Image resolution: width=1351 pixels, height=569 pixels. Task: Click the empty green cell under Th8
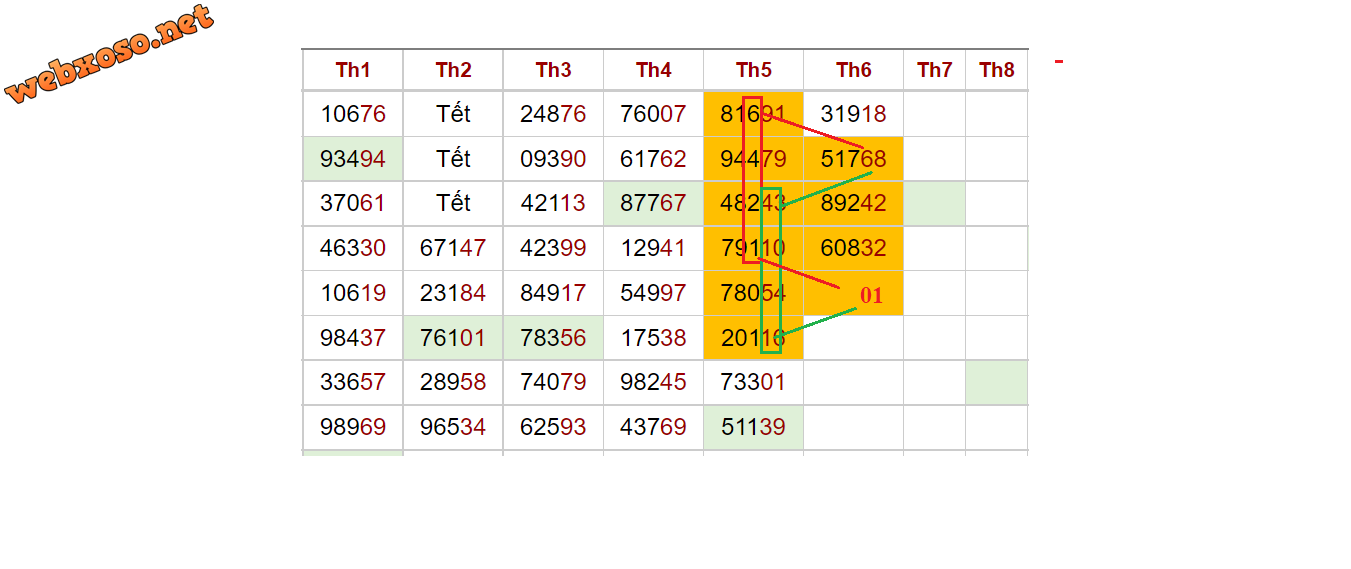click(997, 383)
